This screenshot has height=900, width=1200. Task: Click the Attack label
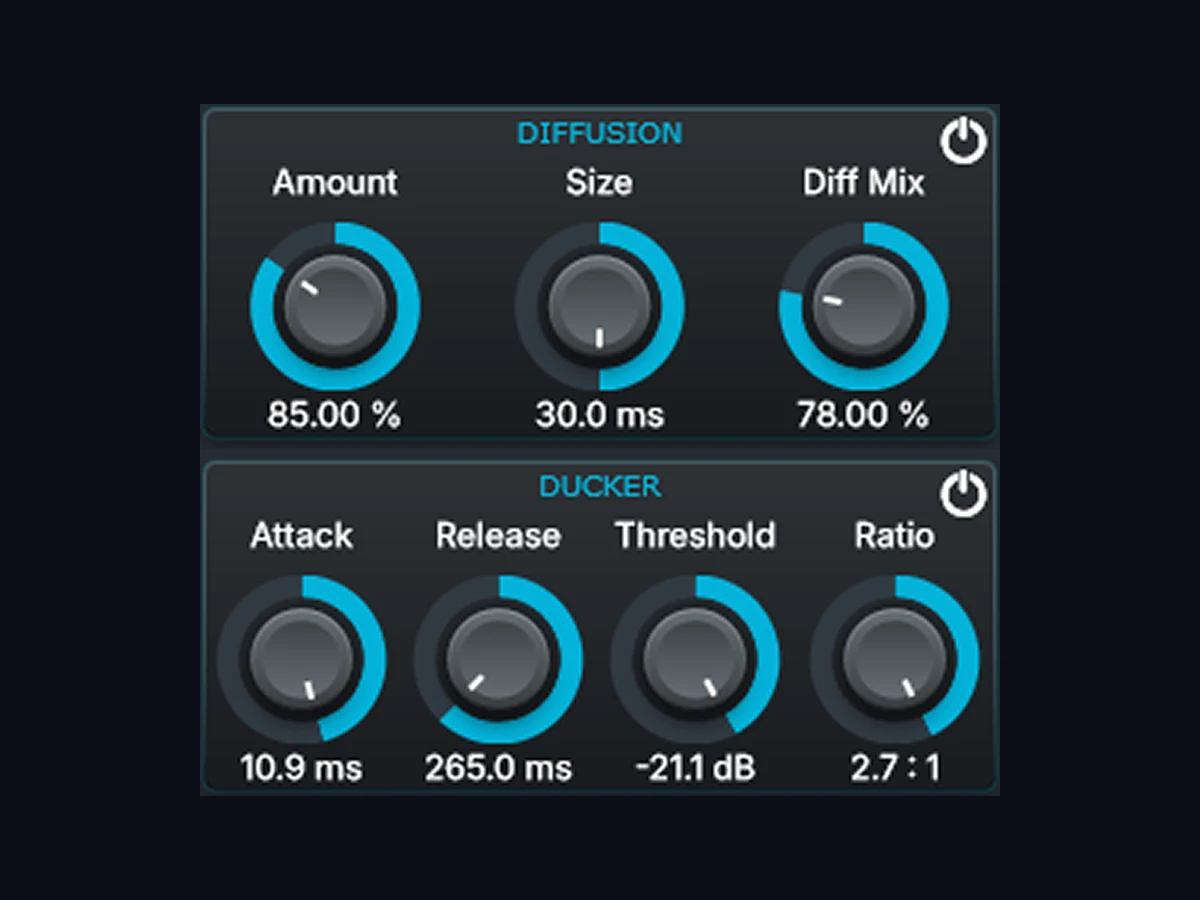coord(301,536)
